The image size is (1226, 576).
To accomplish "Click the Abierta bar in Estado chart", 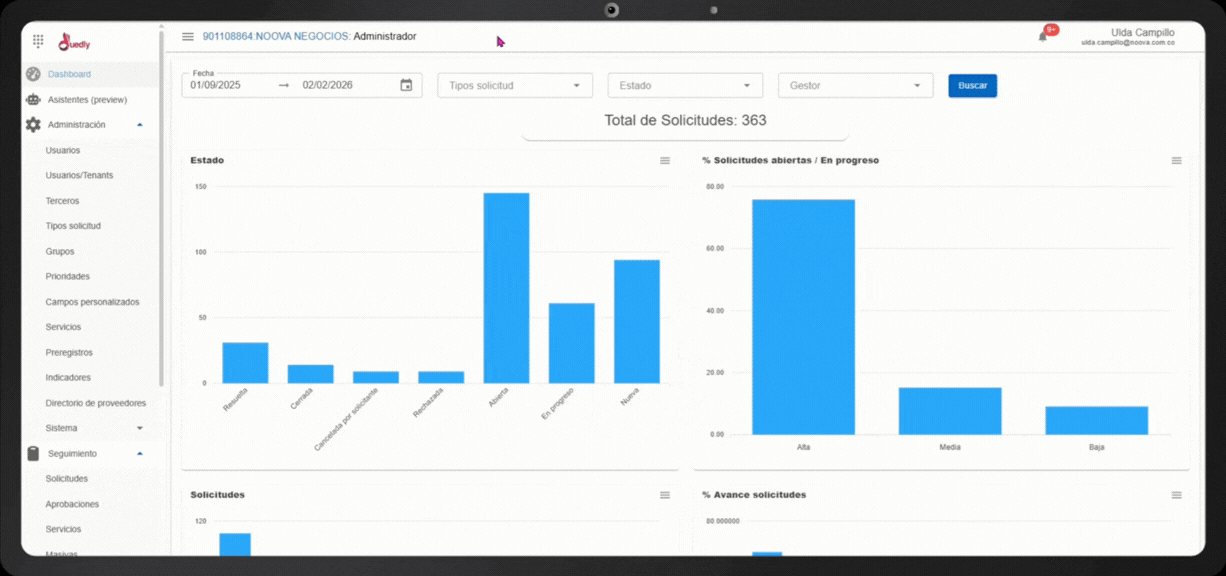I will click(506, 288).
